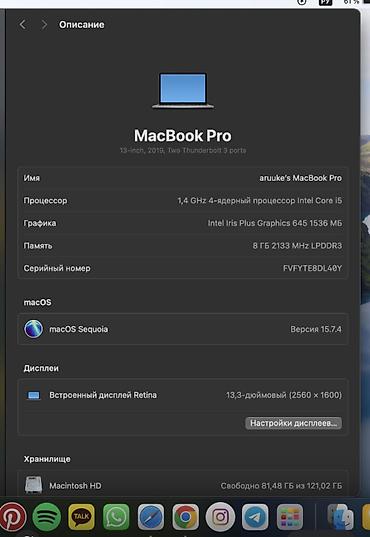Click the 'Графика' row label
Viewport: 370px width, 537px height.
click(x=40, y=223)
